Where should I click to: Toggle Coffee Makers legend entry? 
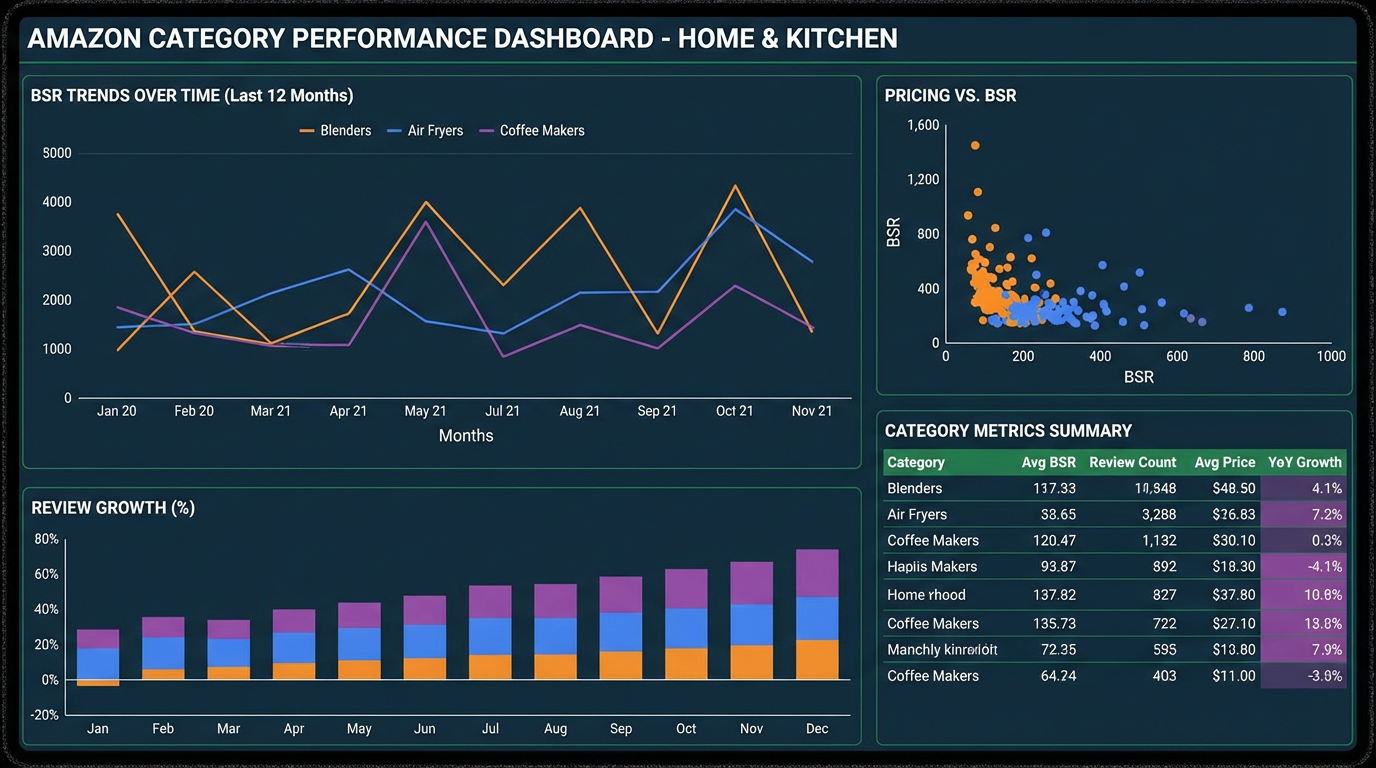[544, 130]
